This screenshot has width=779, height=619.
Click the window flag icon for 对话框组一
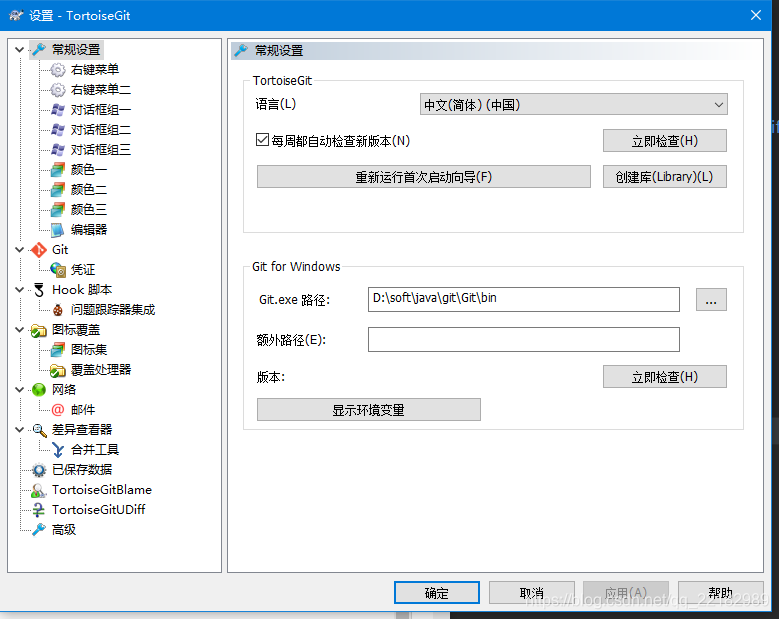coord(58,110)
